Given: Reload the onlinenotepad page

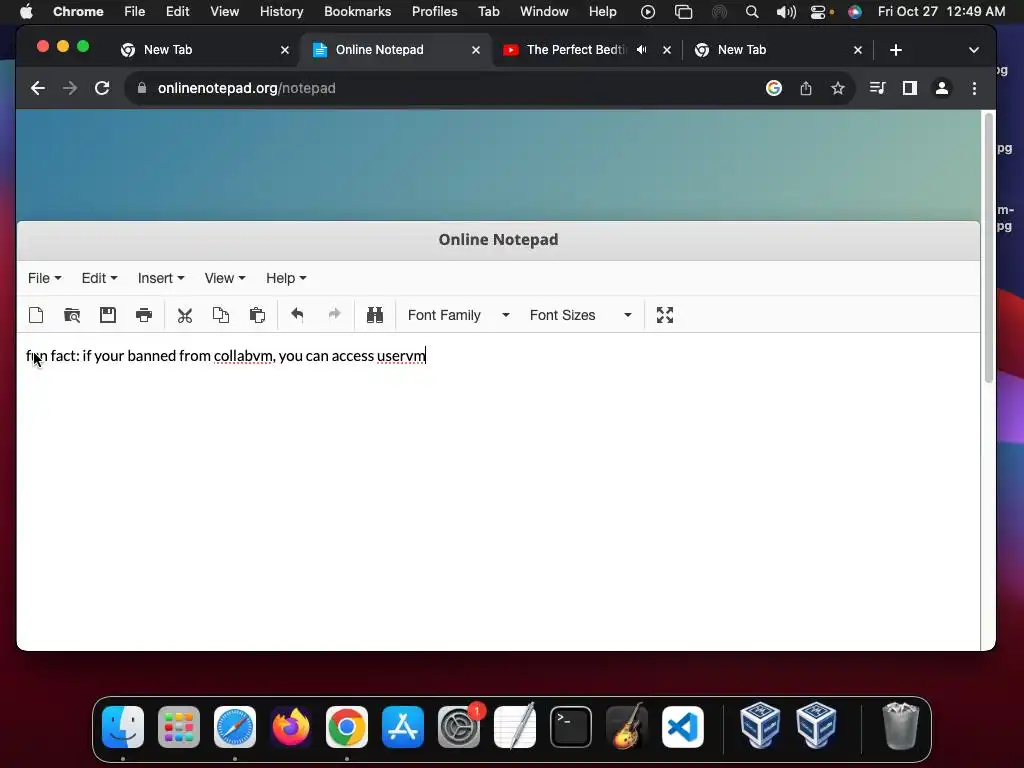Looking at the screenshot, I should coord(102,88).
